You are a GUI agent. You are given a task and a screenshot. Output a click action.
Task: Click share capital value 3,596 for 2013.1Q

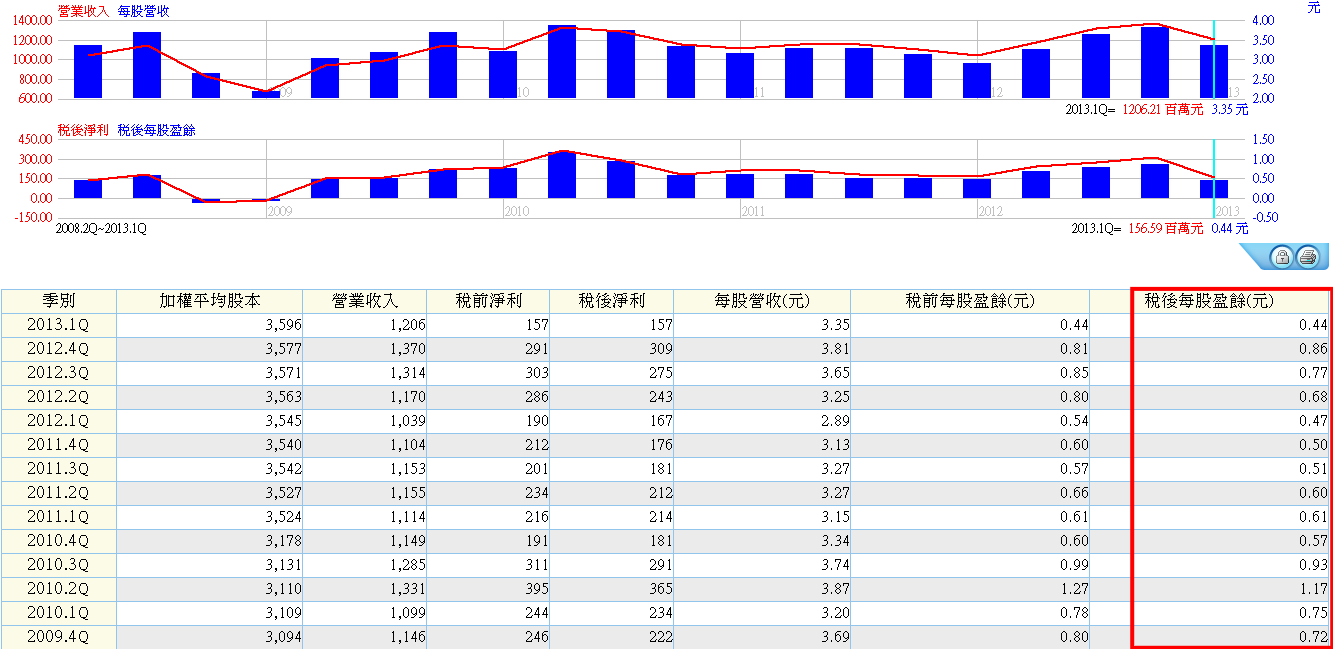[283, 325]
